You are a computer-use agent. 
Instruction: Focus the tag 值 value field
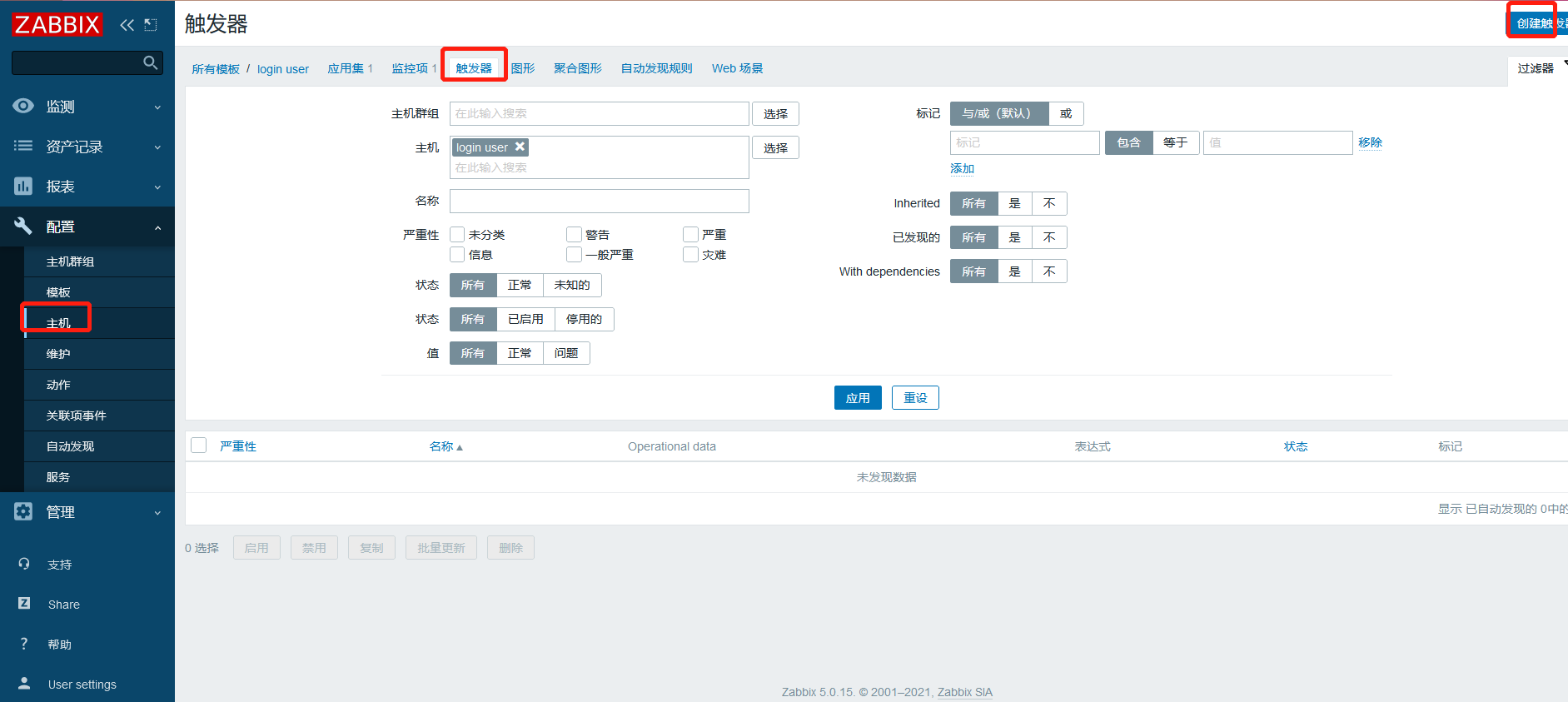tap(1277, 142)
